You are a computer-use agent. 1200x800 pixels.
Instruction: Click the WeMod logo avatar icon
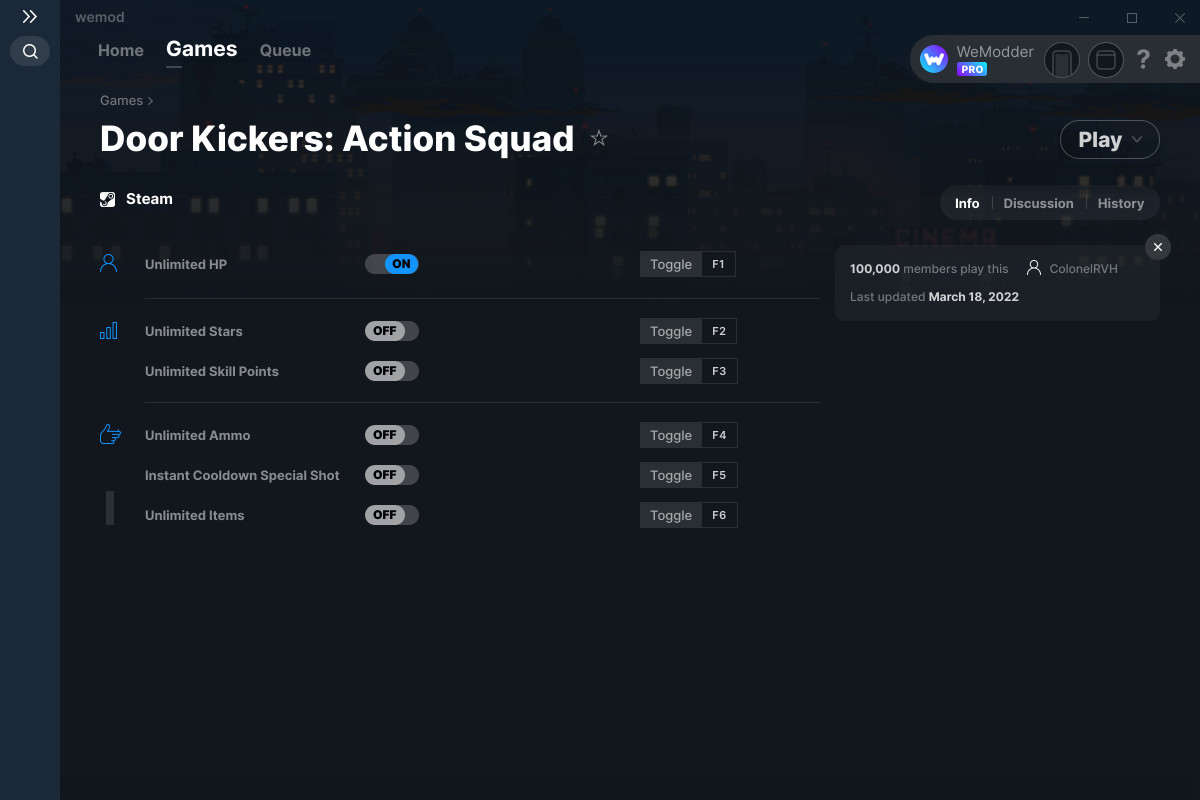pos(934,60)
